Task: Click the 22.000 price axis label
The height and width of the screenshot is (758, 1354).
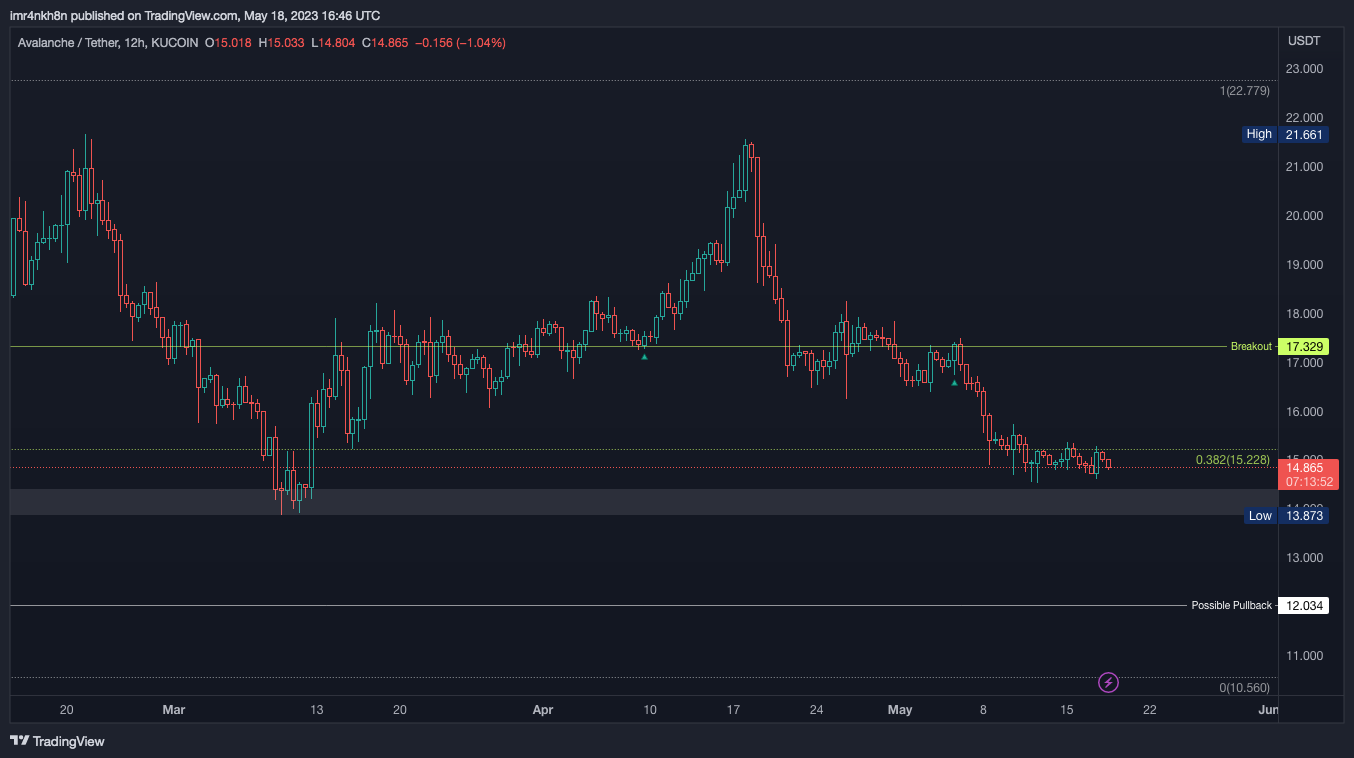Action: click(1305, 118)
